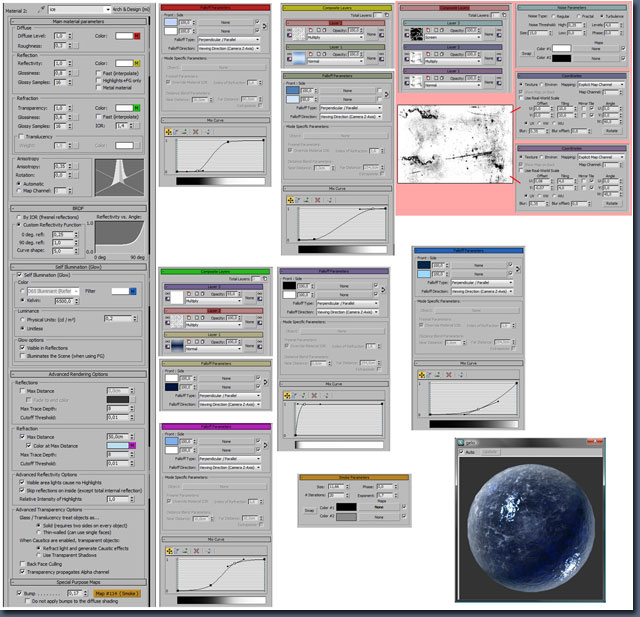Click Reset Curves in olive Falloff Mix Curve
Viewport: 640px width, 617px height.
tap(330, 200)
